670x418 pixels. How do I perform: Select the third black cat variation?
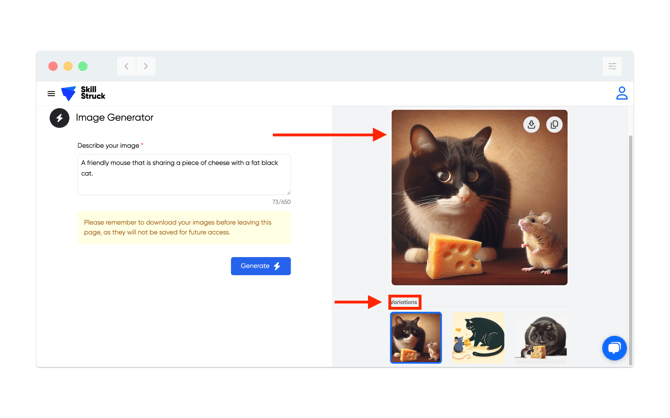pyautogui.click(x=541, y=337)
